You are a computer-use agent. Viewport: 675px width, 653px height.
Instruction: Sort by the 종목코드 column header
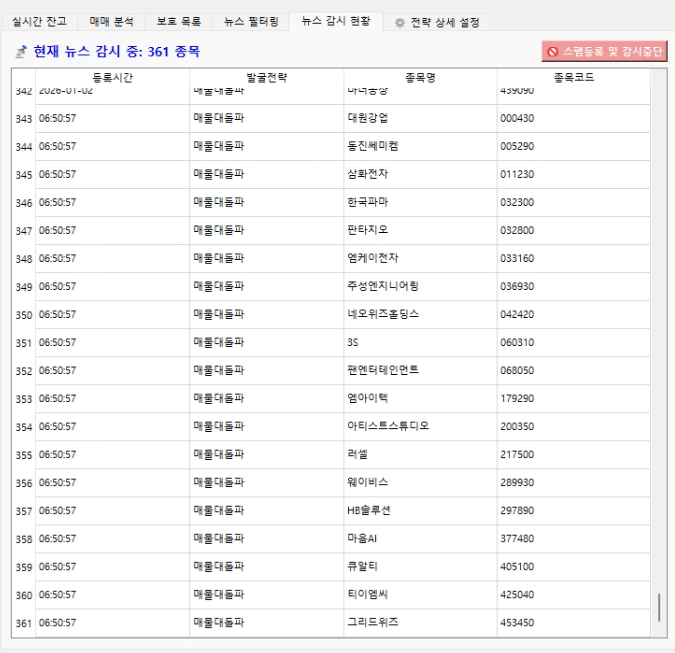click(x=574, y=77)
